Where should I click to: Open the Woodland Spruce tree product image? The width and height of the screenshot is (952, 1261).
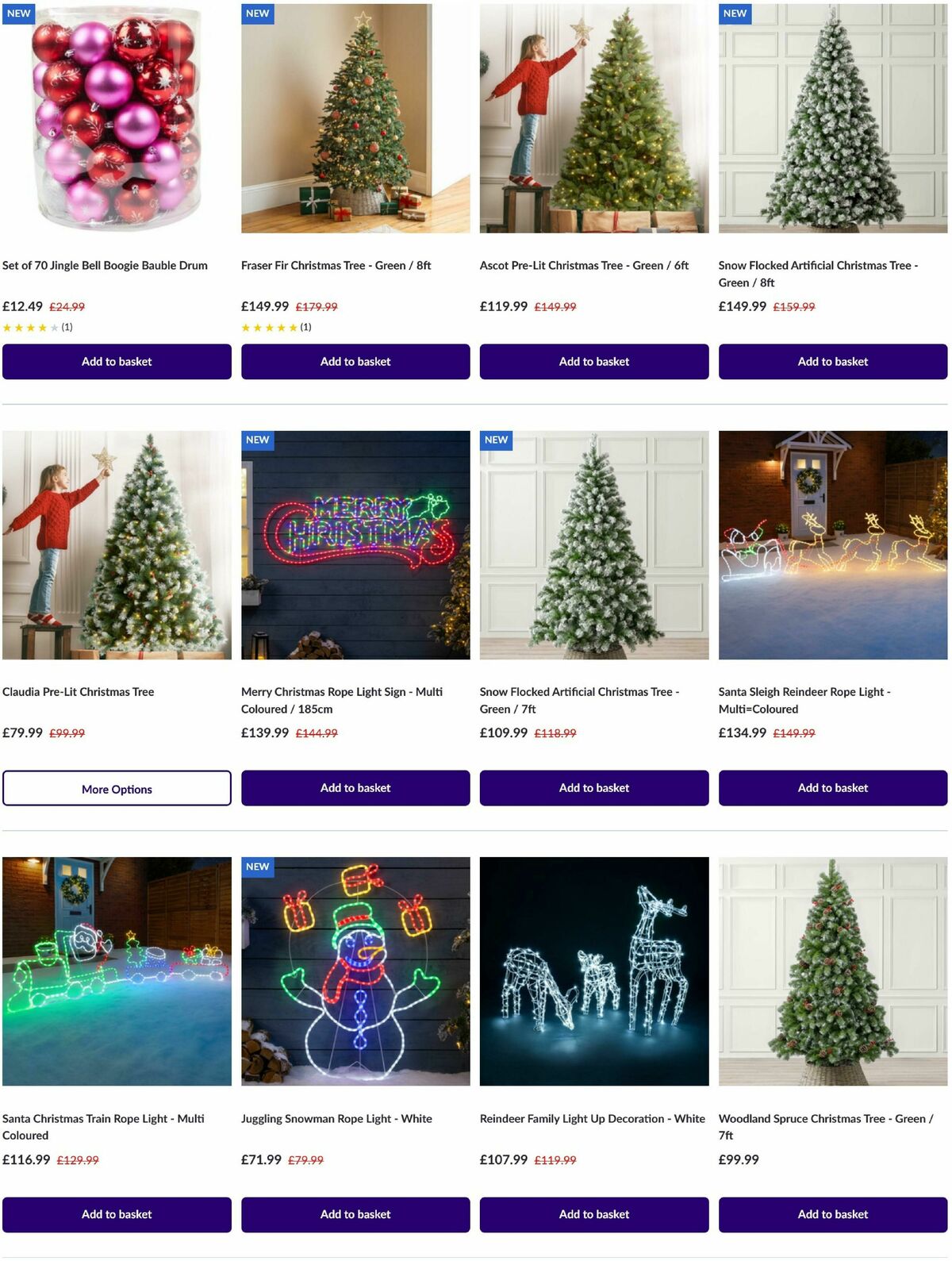833,971
